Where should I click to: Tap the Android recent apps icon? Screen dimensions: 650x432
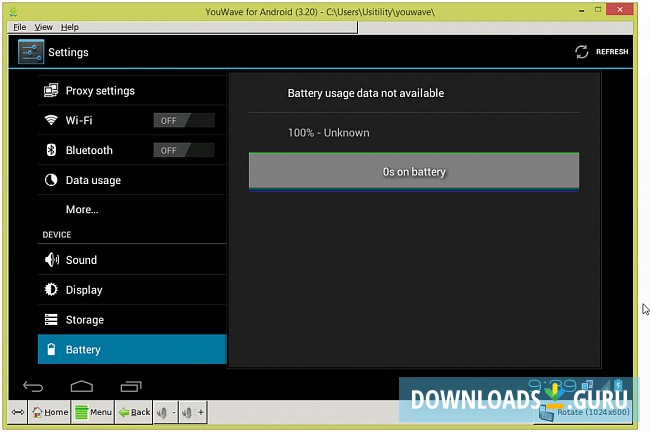131,386
